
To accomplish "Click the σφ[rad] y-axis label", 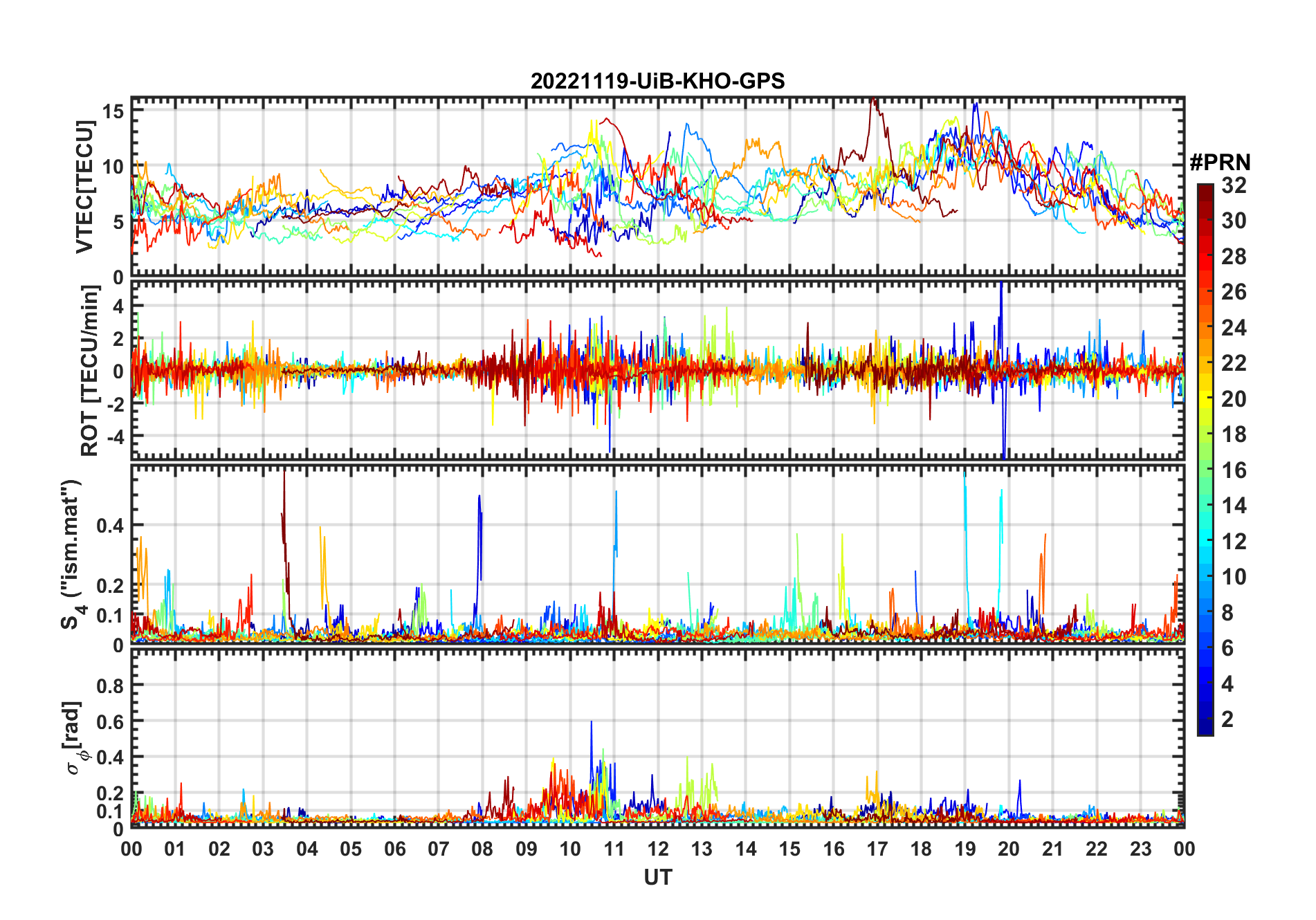I will click(75, 738).
